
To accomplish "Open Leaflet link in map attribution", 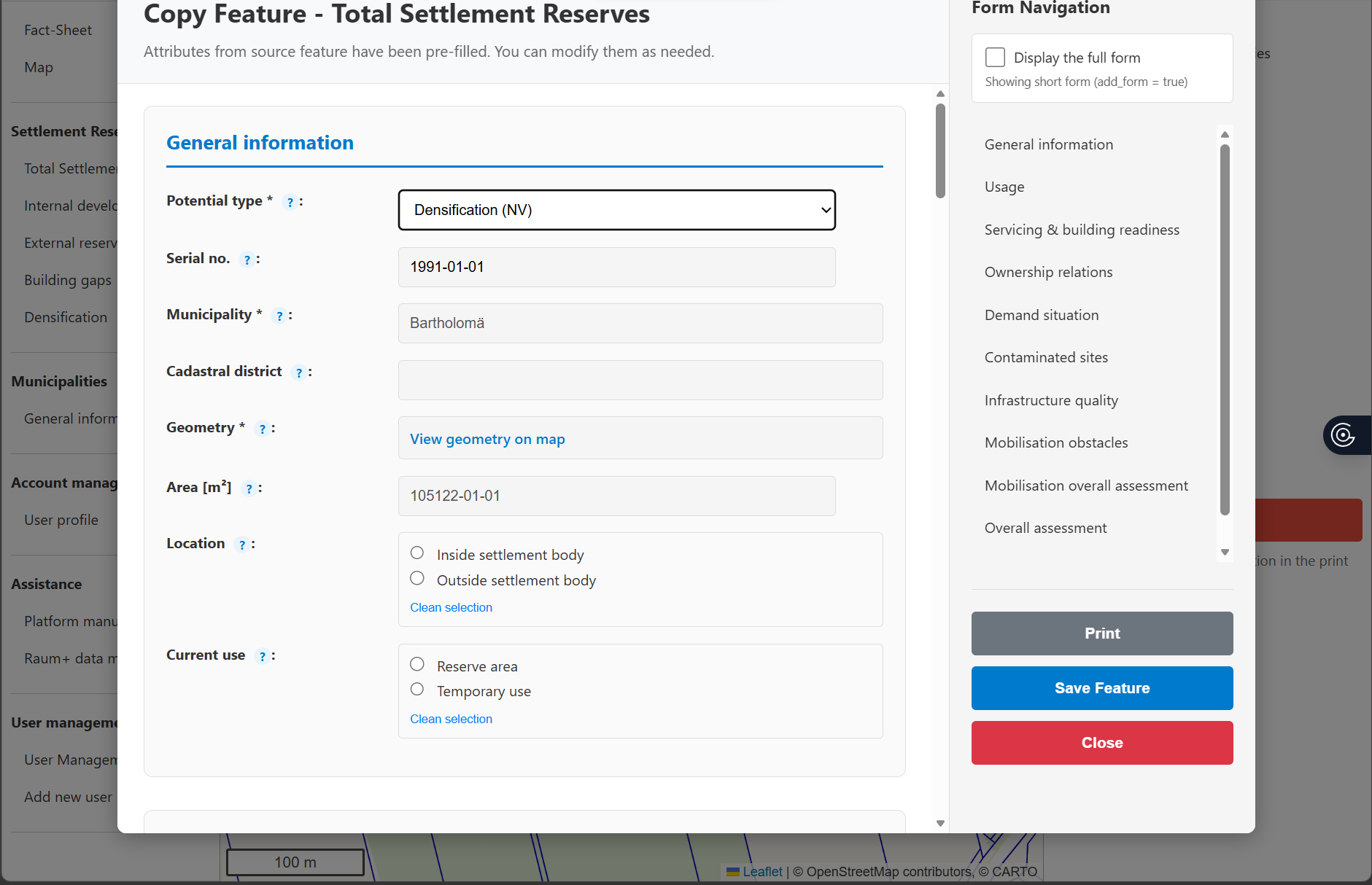I will pos(762,871).
